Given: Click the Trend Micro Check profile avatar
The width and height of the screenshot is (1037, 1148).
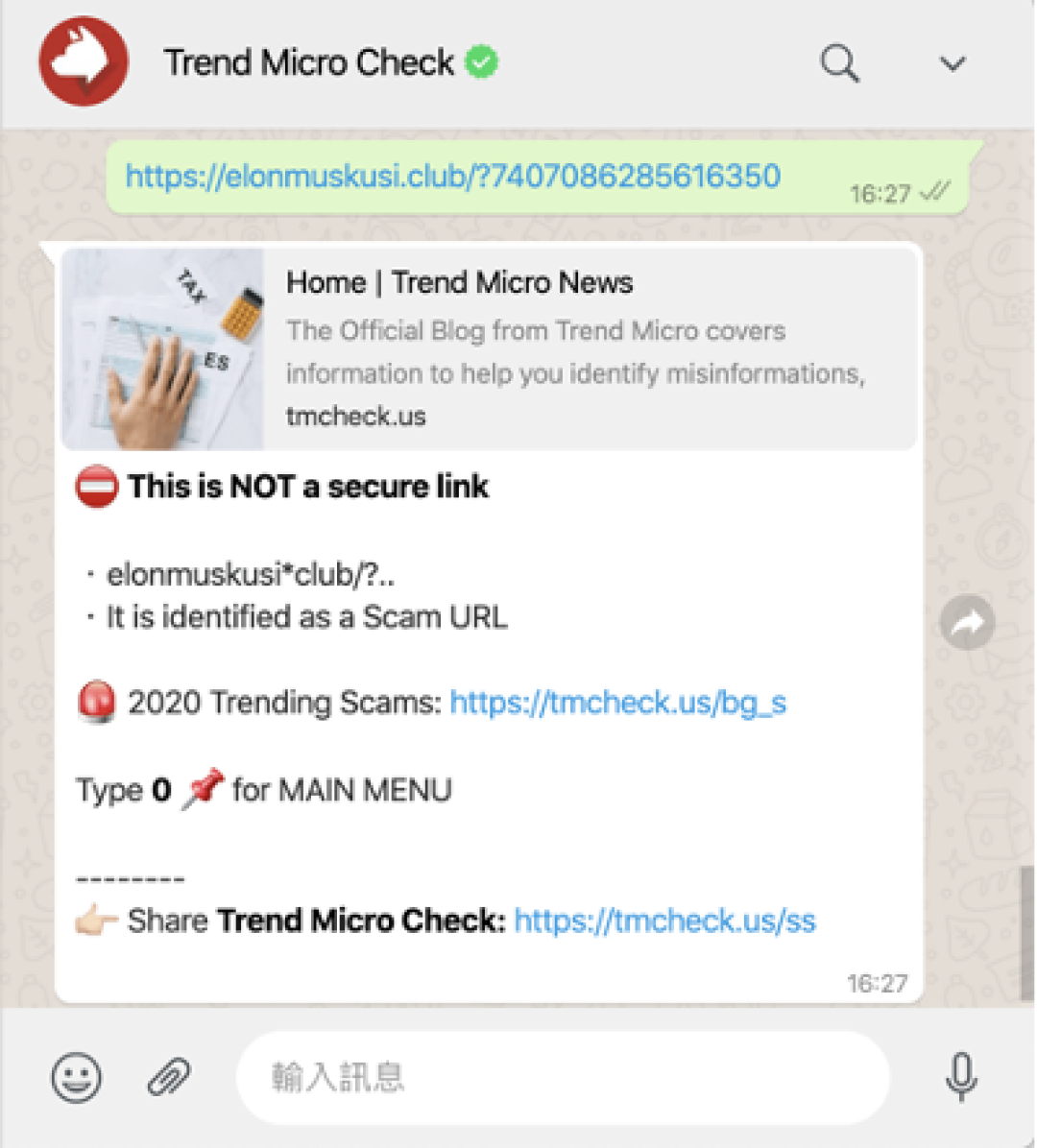Looking at the screenshot, I should pos(84,61).
